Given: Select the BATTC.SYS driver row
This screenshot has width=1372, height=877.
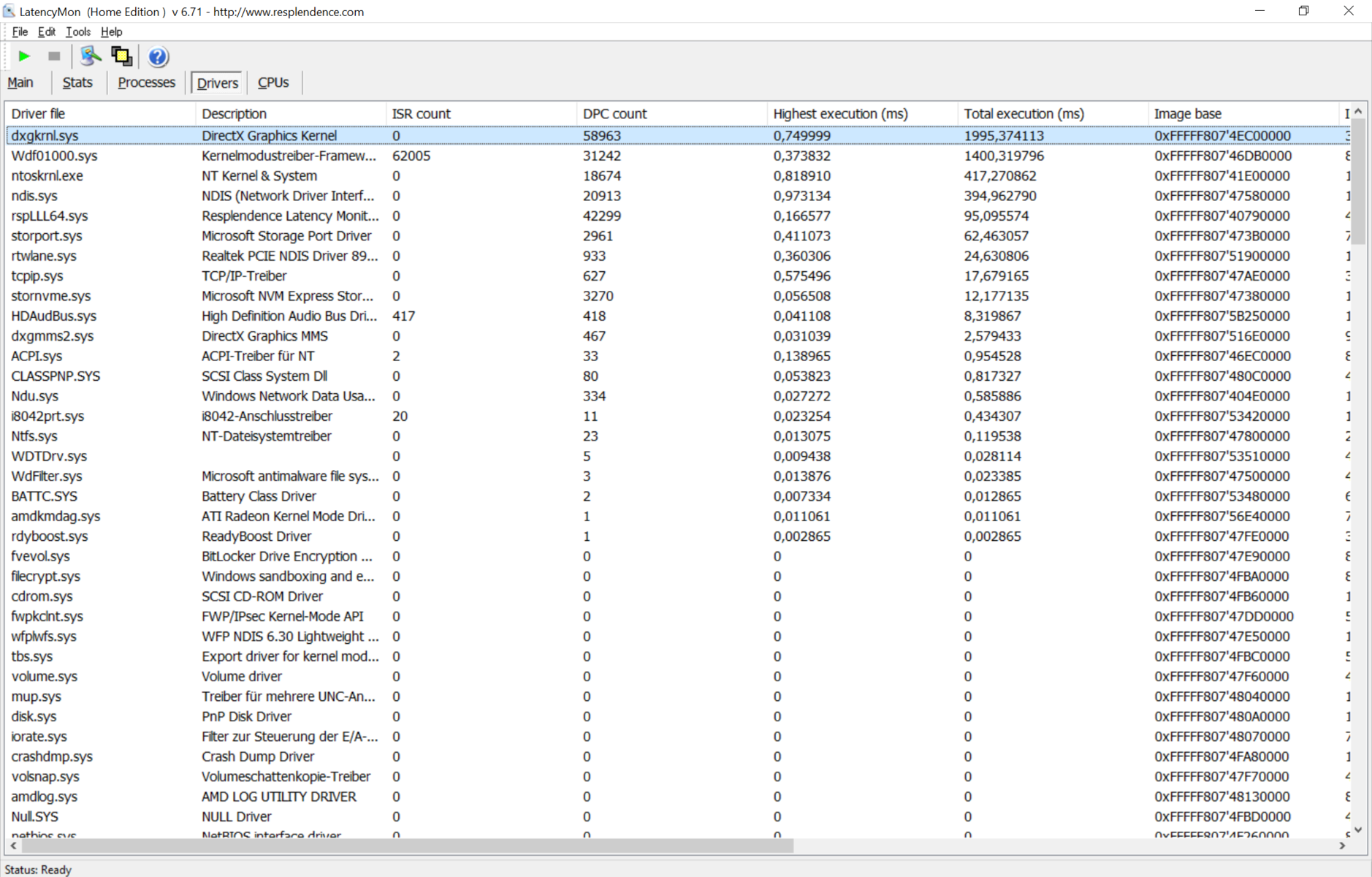Looking at the screenshot, I should pos(678,496).
